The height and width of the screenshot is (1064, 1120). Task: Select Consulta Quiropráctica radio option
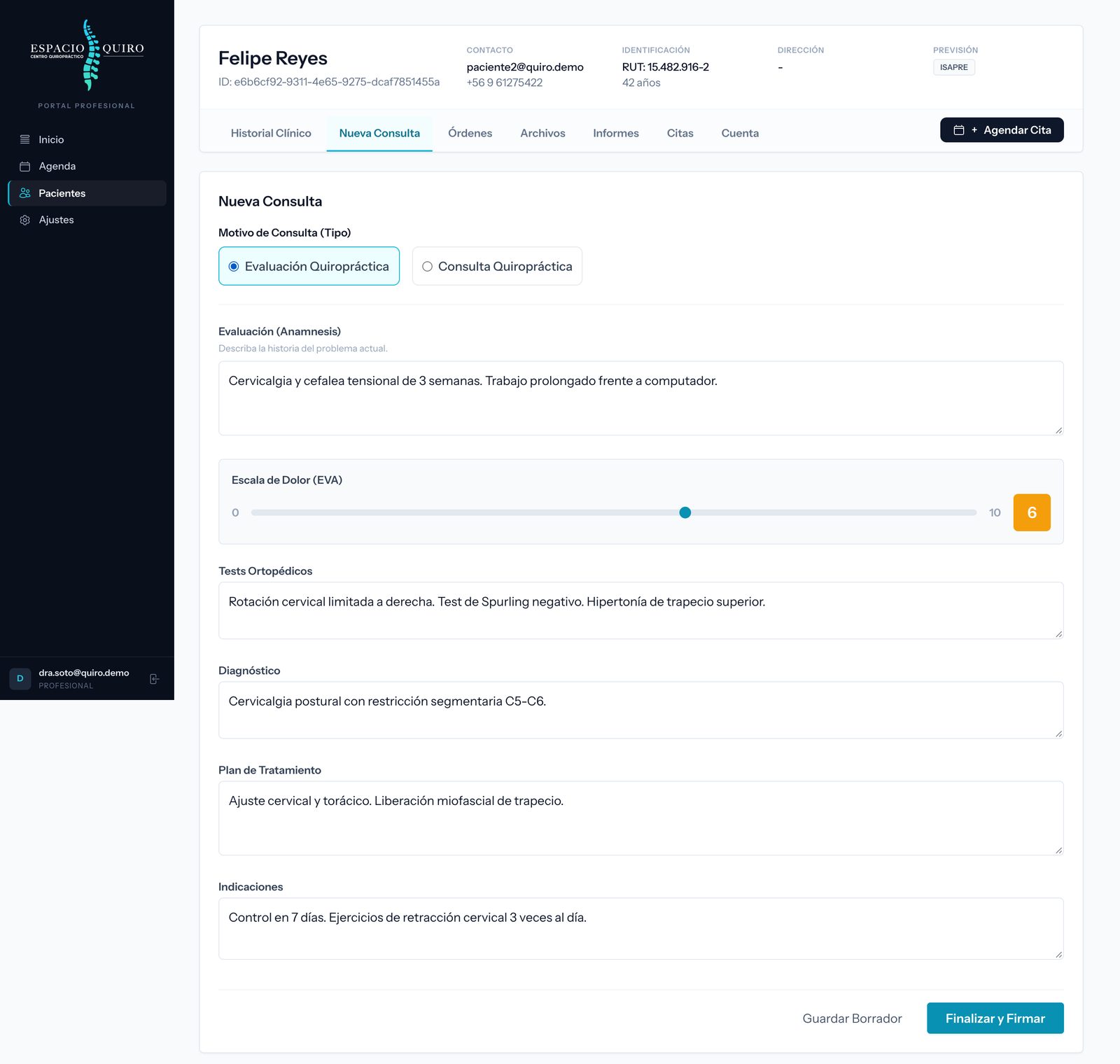pos(497,266)
